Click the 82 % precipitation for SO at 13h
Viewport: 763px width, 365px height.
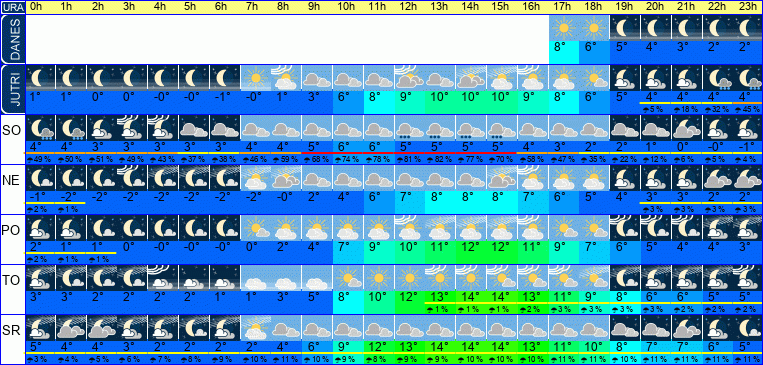[x=439, y=159]
